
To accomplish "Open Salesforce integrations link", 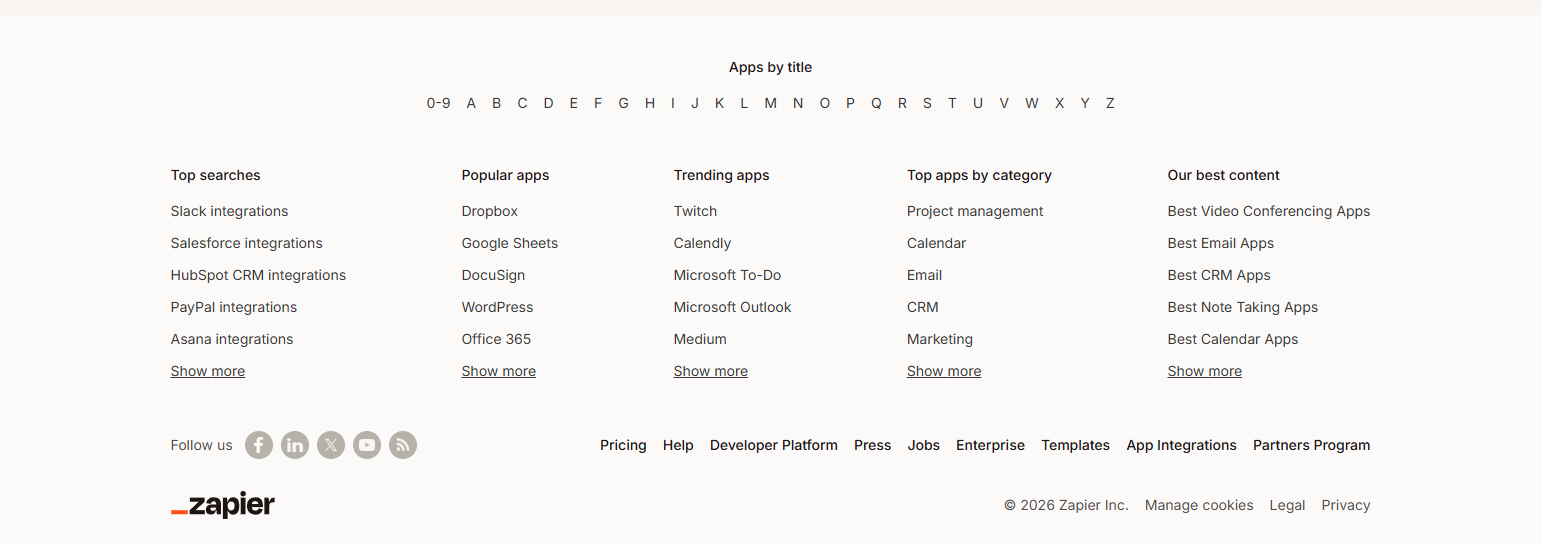I will pyautogui.click(x=247, y=243).
